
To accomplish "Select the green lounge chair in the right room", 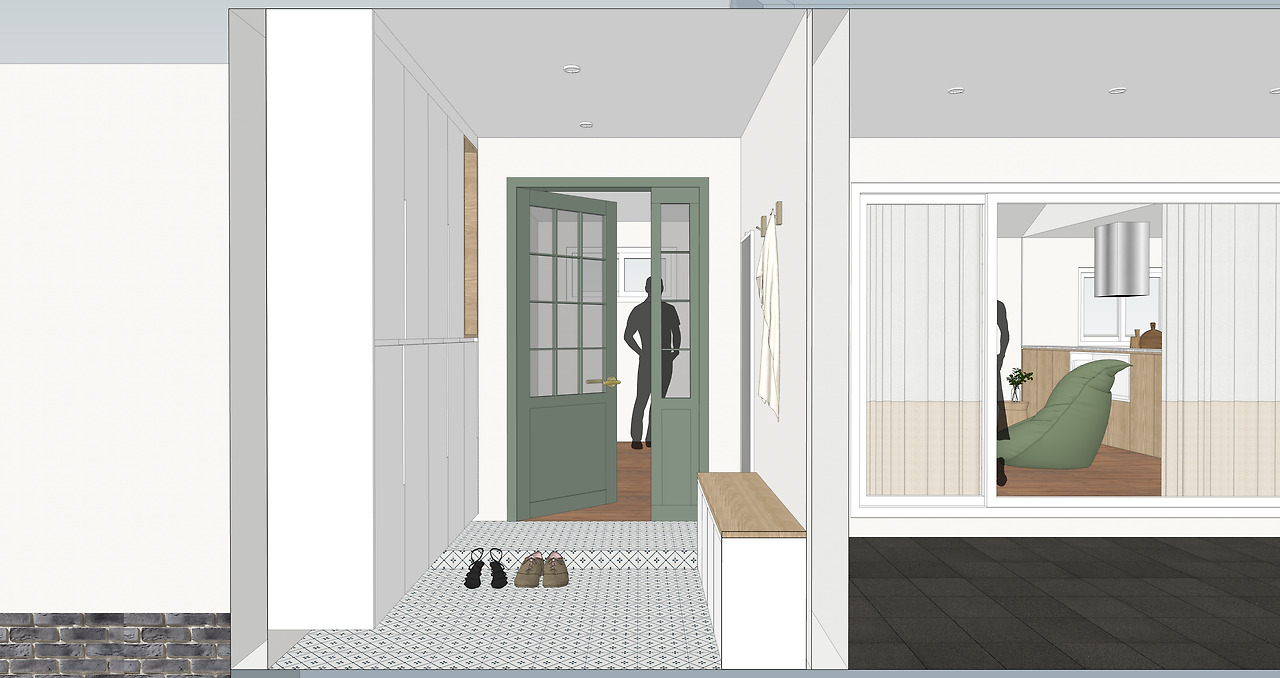I will (x=1065, y=415).
